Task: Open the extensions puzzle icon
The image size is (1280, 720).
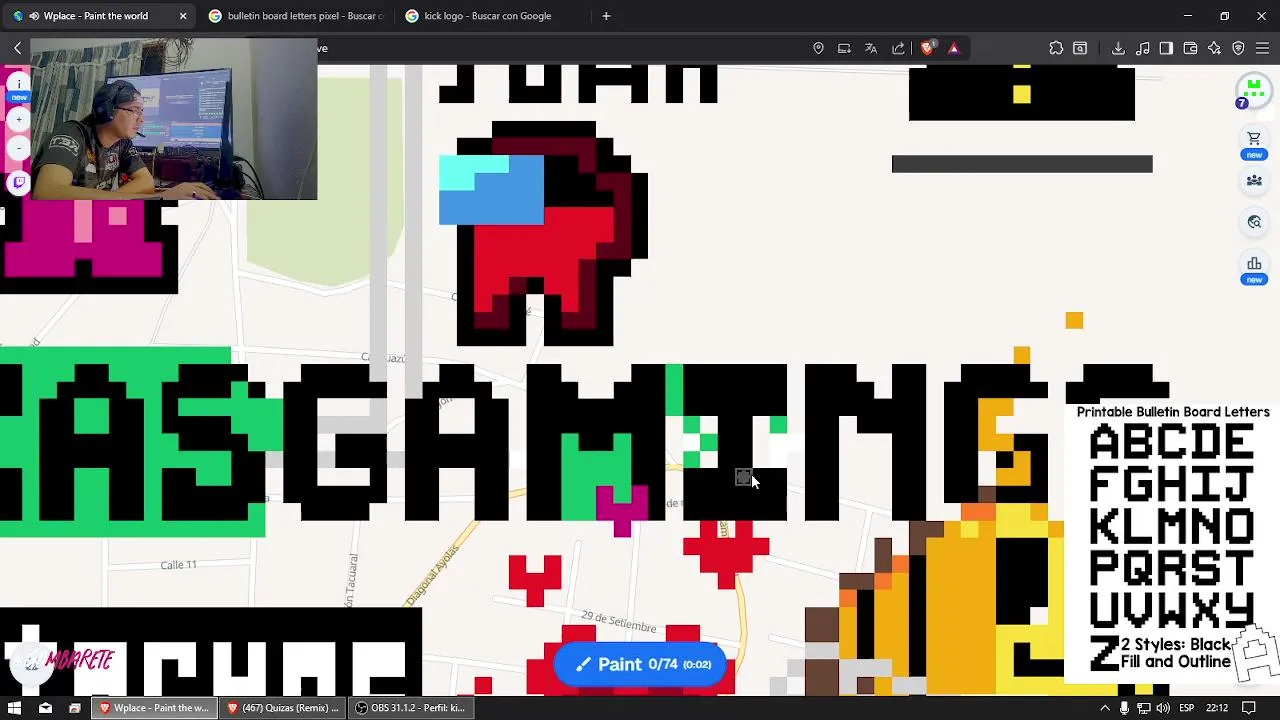Action: 1056,48
